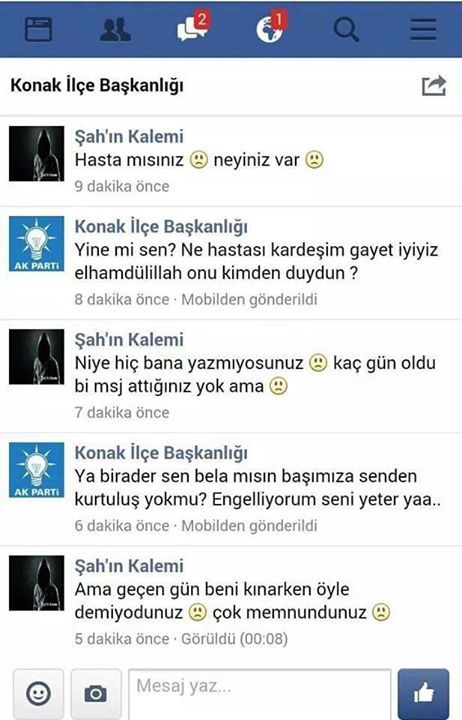This screenshot has width=462, height=720.
Task: Tap the camera attachment icon
Action: [x=96, y=693]
